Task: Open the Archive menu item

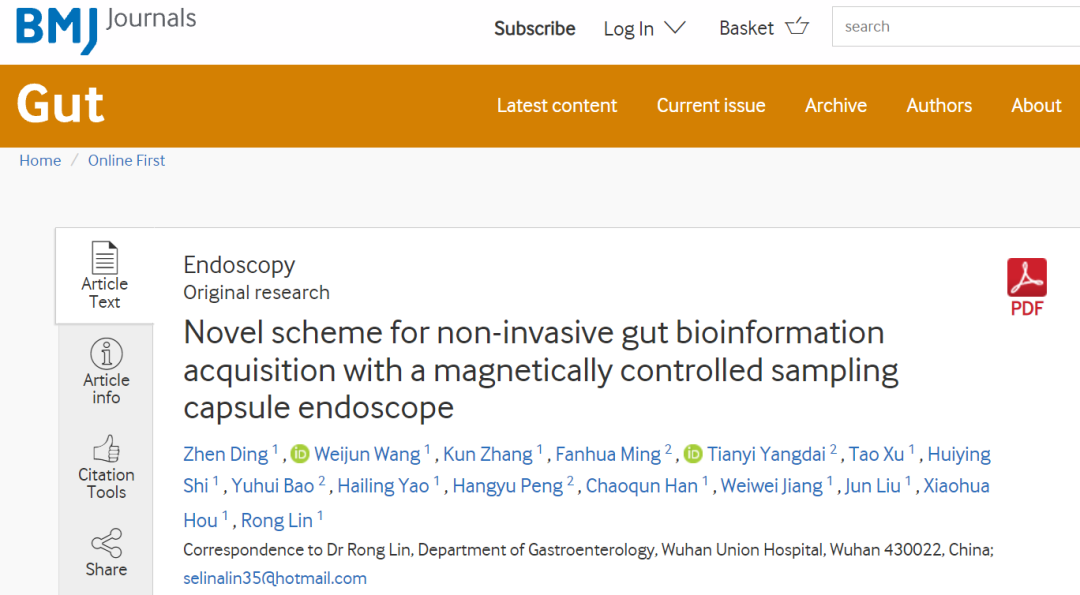Action: pos(835,105)
